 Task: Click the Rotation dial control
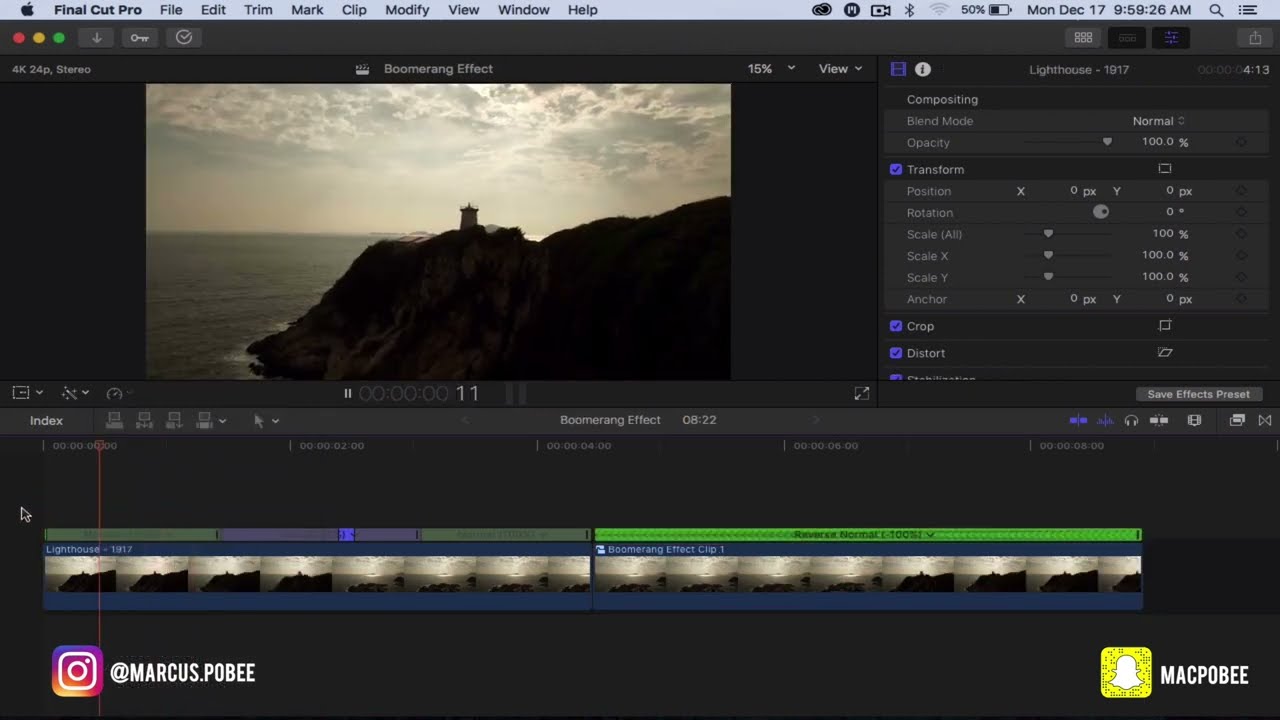(x=1101, y=212)
